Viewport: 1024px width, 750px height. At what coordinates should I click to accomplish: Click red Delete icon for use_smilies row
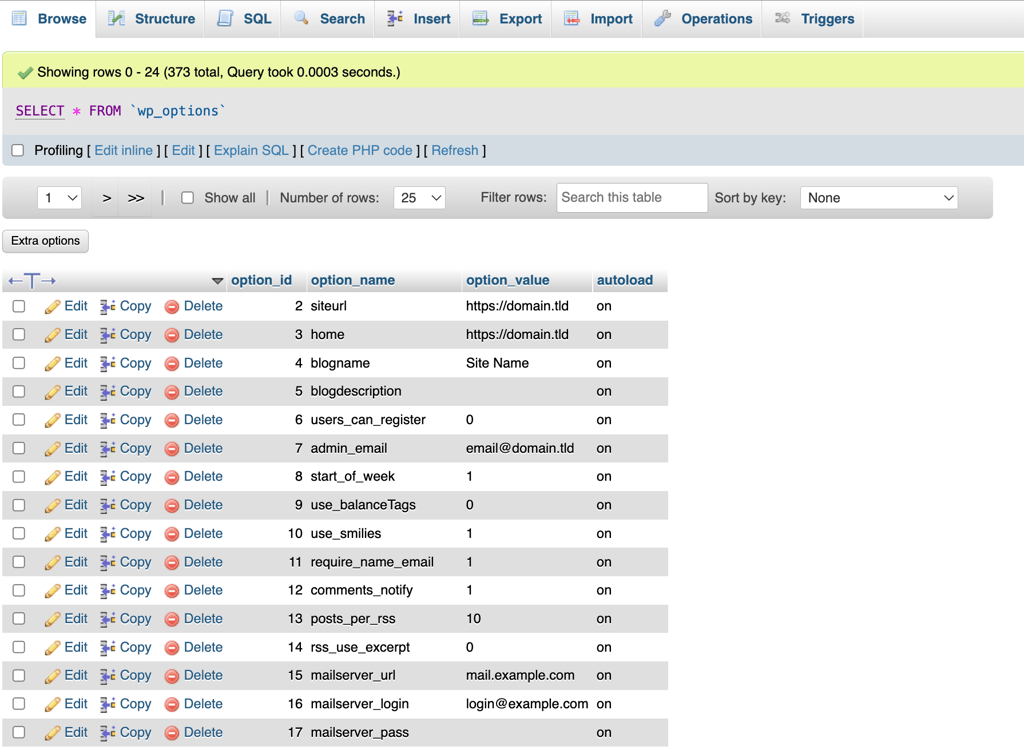tap(172, 534)
